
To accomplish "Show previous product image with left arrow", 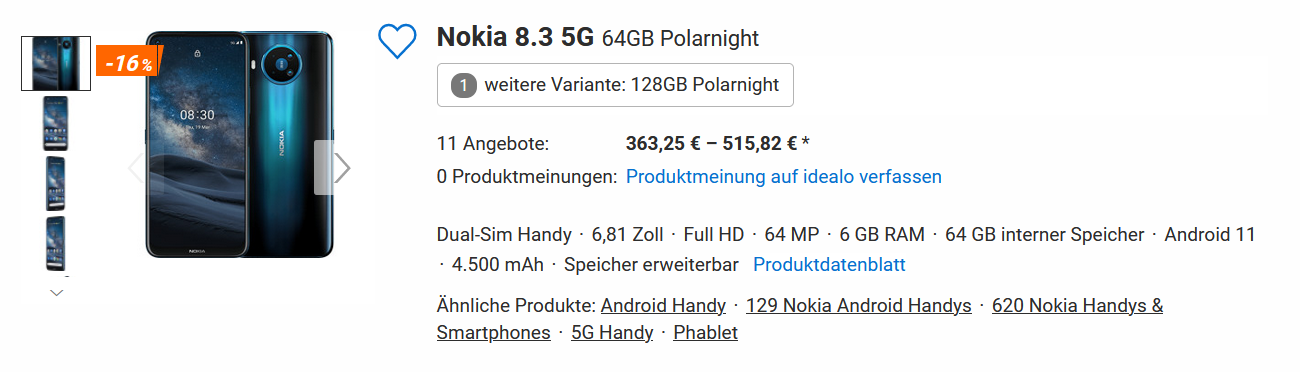I will click(x=136, y=167).
